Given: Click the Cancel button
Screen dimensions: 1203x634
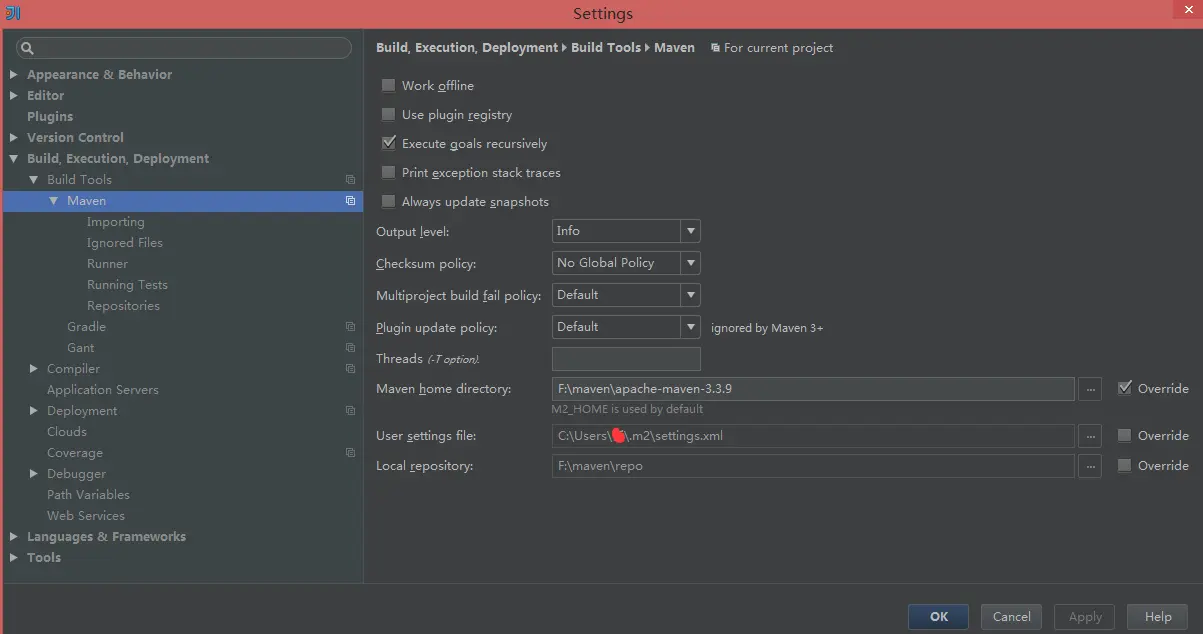Looking at the screenshot, I should pos(1012,617).
